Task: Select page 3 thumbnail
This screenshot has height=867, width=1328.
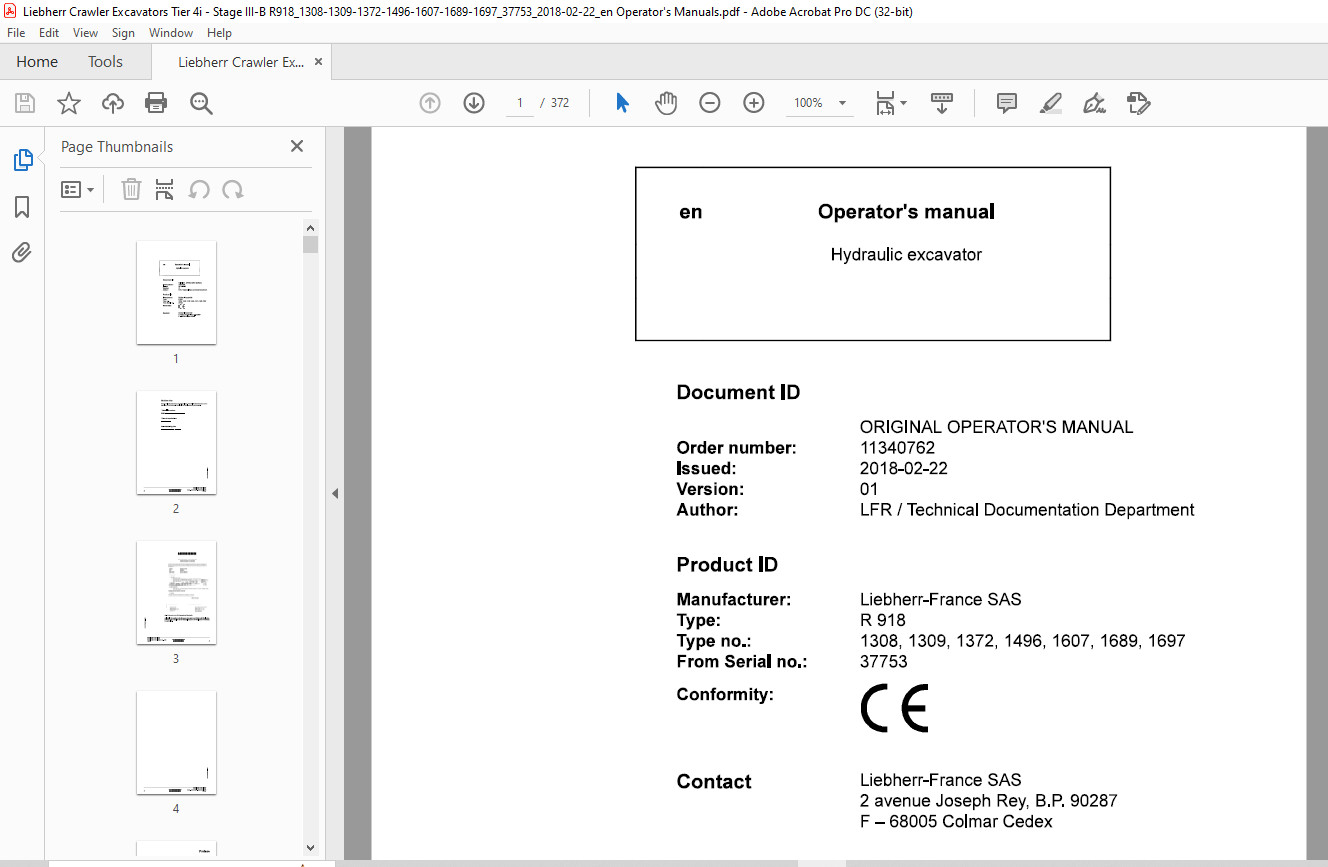Action: pyautogui.click(x=176, y=592)
